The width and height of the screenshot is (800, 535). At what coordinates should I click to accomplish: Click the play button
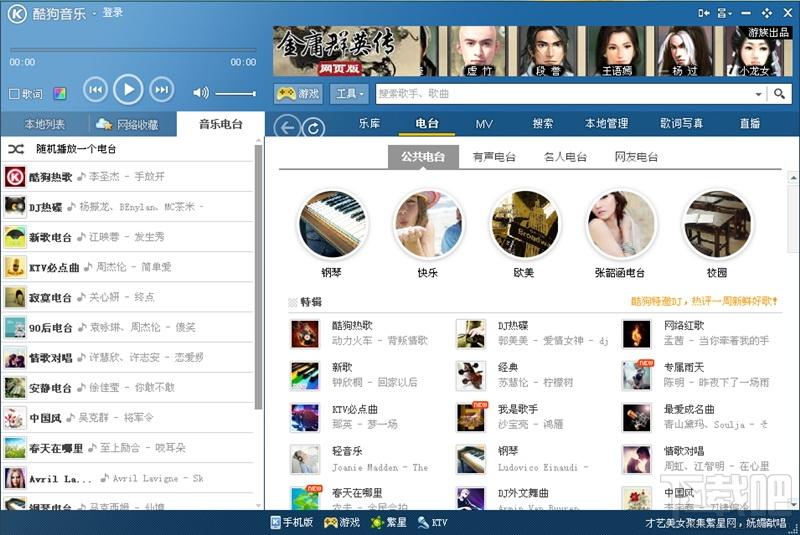click(128, 90)
